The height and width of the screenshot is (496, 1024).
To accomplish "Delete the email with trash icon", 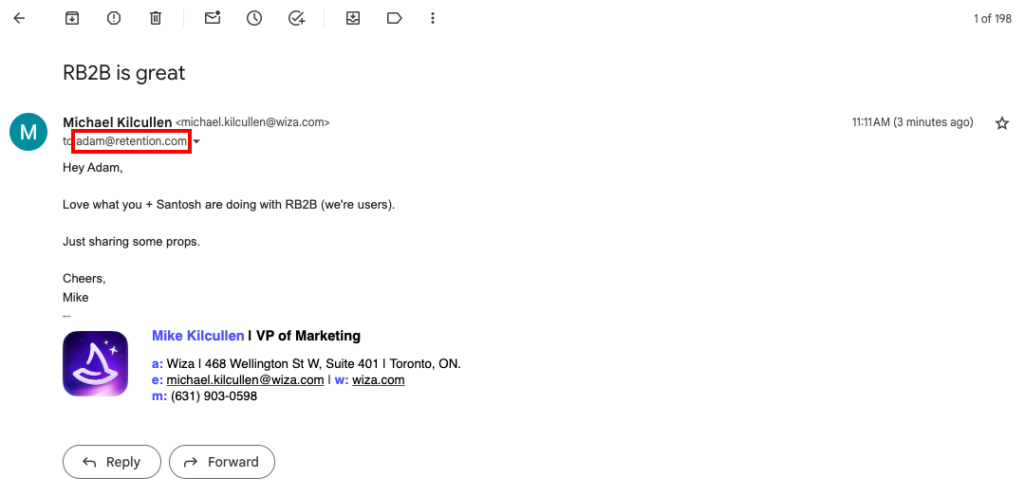I will pos(155,18).
